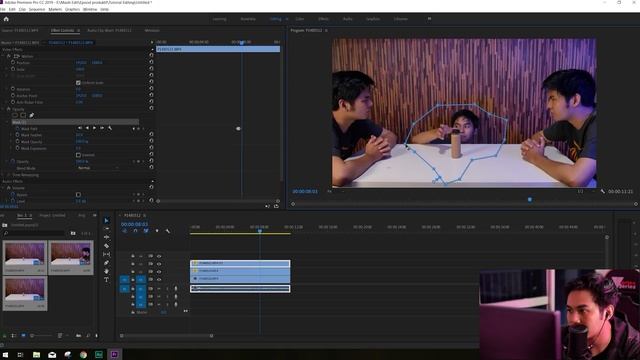Switch to the Color workspace

pos(300,19)
